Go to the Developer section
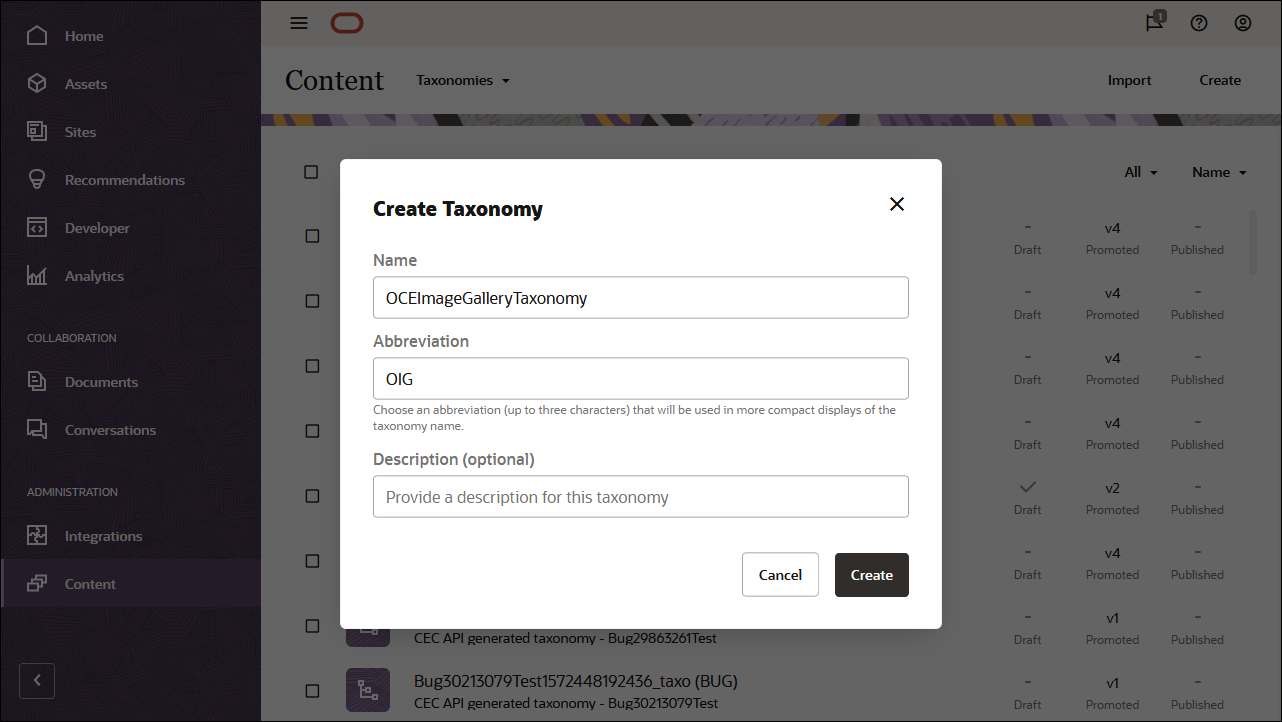1282x722 pixels. pos(97,227)
